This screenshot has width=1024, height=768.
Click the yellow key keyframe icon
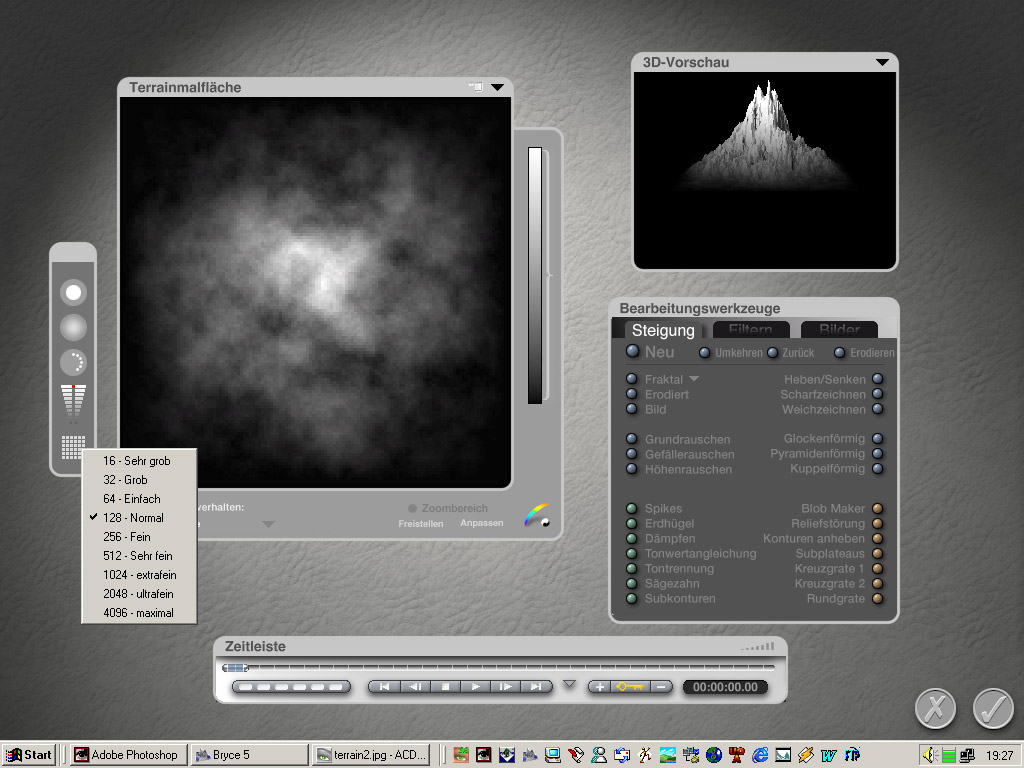[x=630, y=687]
